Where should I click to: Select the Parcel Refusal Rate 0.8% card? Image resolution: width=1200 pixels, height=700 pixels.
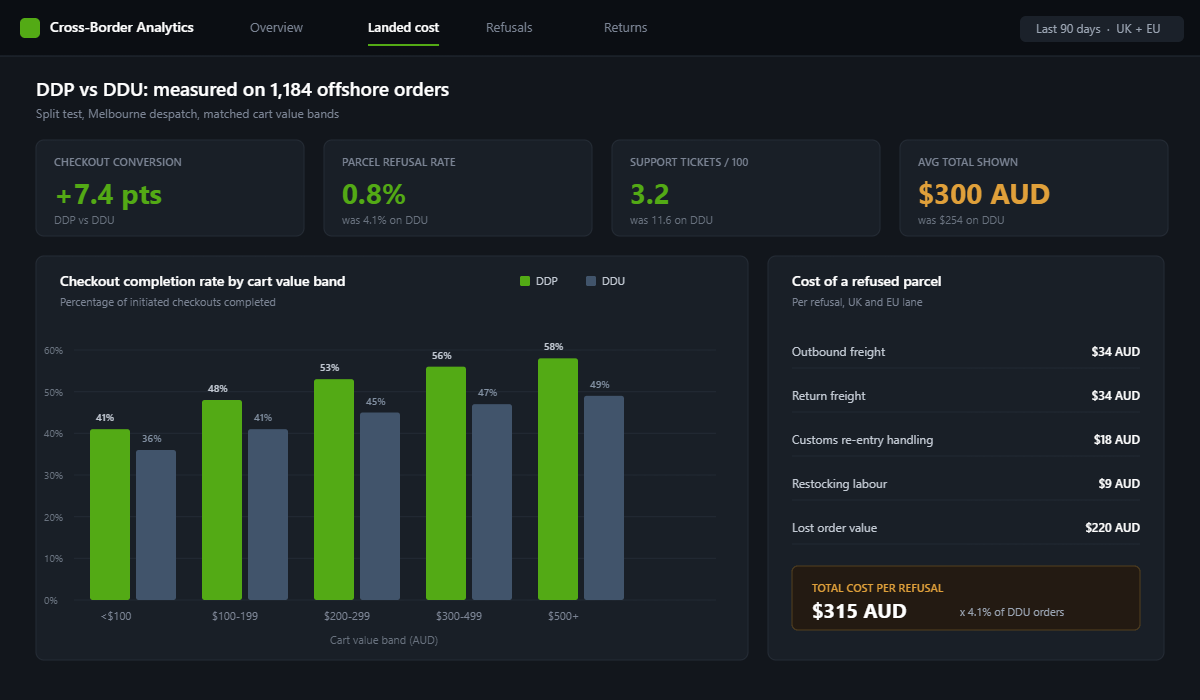(x=458, y=188)
